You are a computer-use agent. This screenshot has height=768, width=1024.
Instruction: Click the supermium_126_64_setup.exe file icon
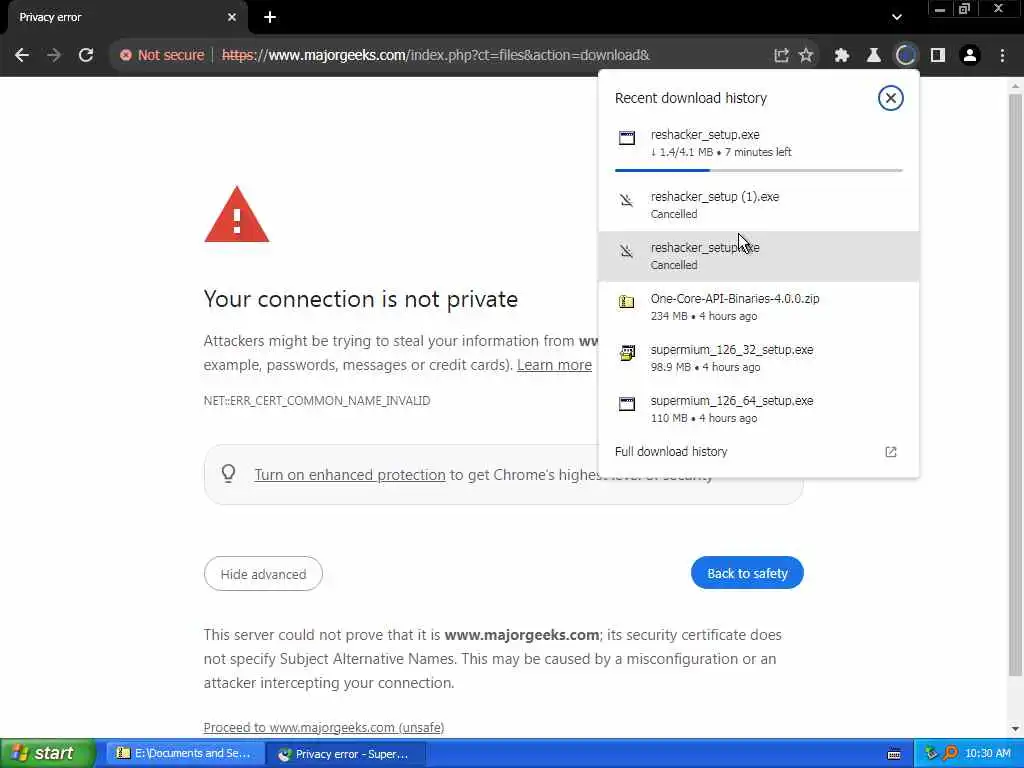627,404
